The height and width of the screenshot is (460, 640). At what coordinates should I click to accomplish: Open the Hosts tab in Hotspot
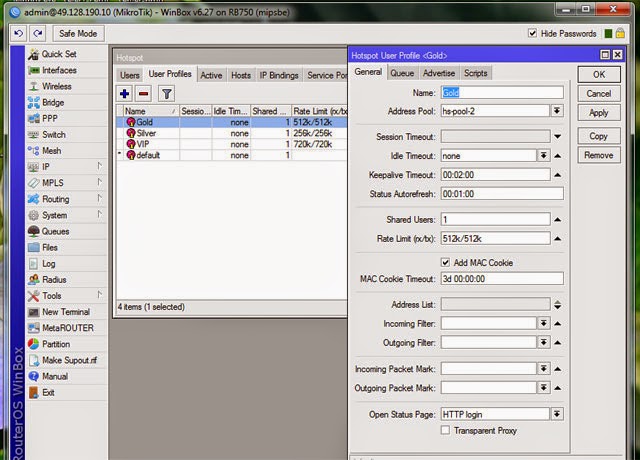pyautogui.click(x=241, y=75)
